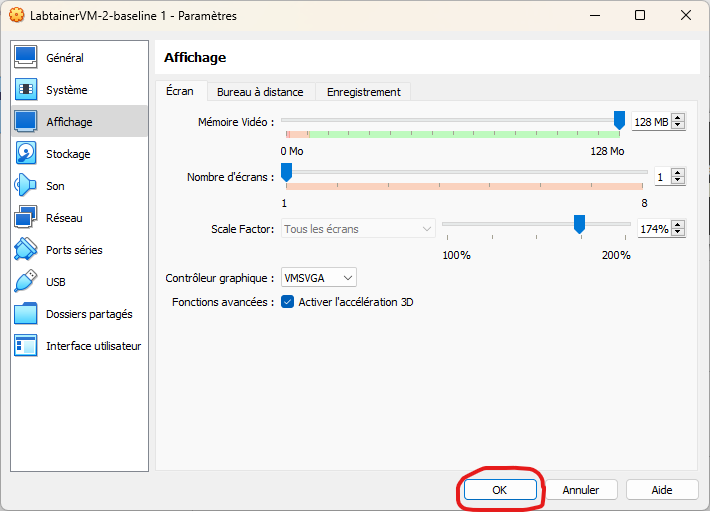The image size is (710, 512).
Task: Open Stockage disk icon in sidebar
Action: pos(26,154)
